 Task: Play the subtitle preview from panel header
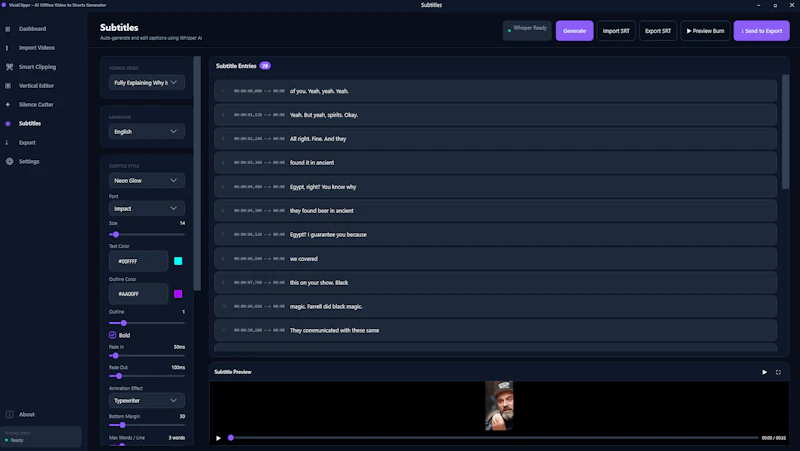tap(764, 372)
